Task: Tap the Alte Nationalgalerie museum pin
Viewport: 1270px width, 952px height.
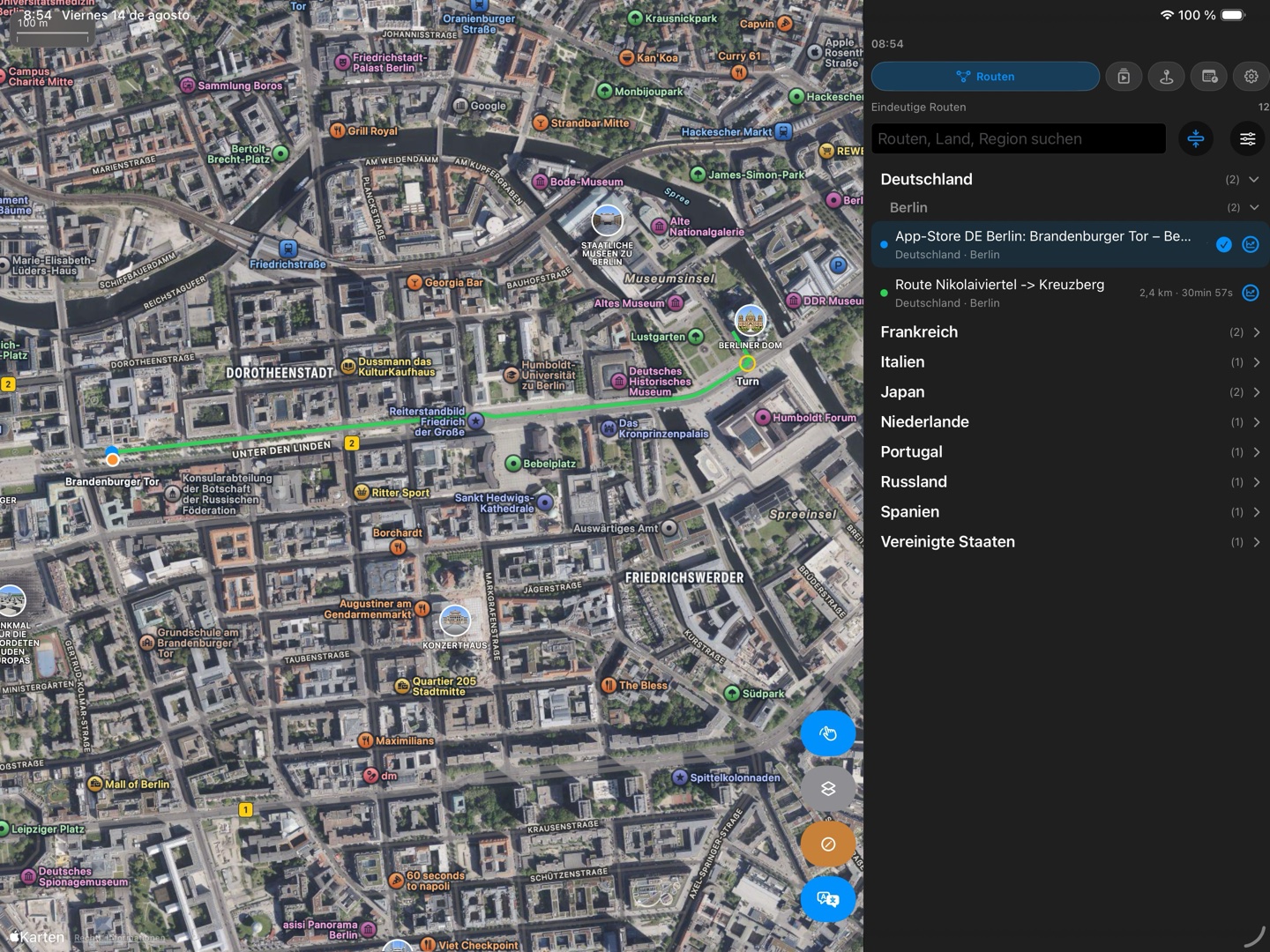Action: pyautogui.click(x=659, y=227)
